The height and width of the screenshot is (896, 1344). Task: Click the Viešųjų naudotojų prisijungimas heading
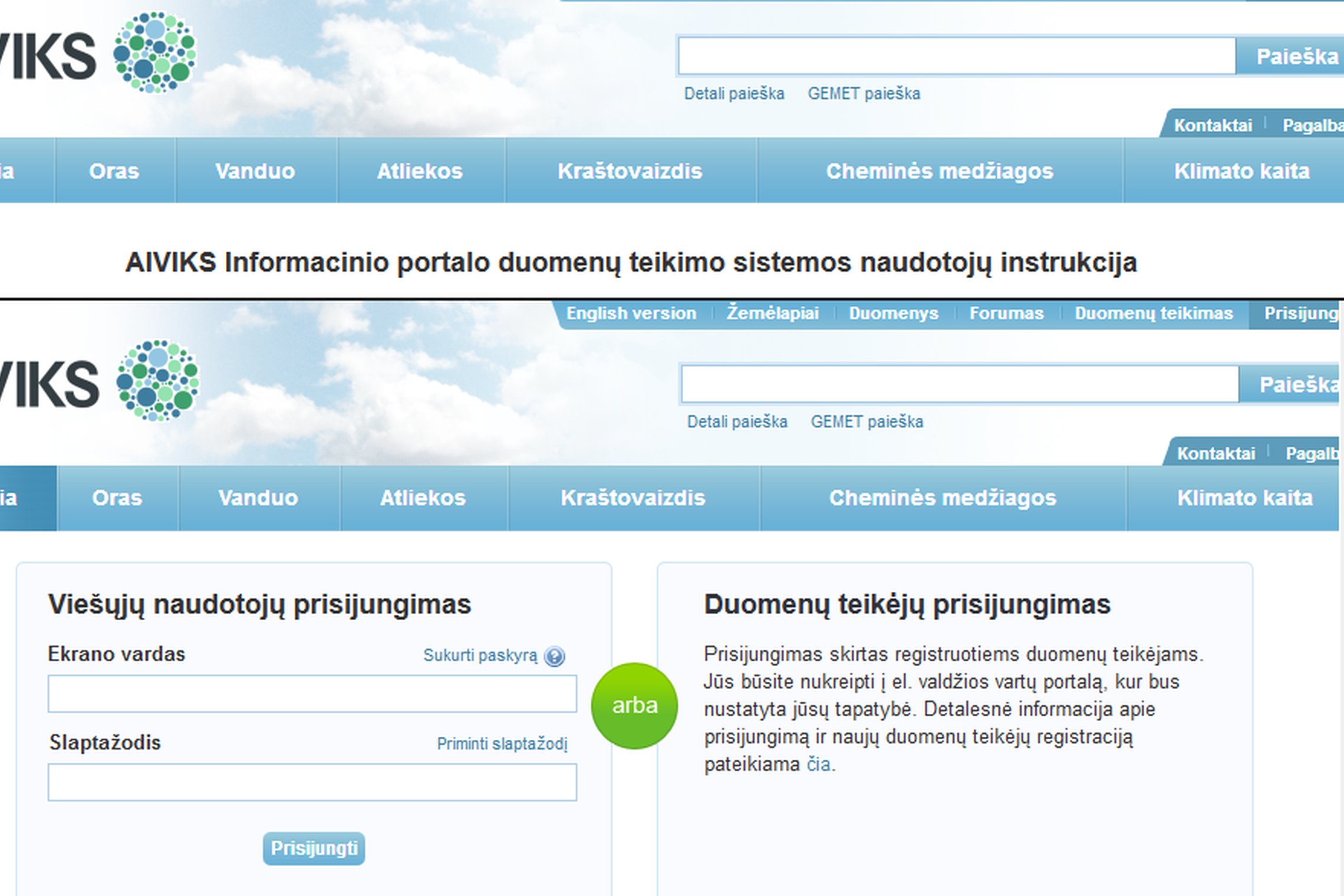tap(259, 605)
